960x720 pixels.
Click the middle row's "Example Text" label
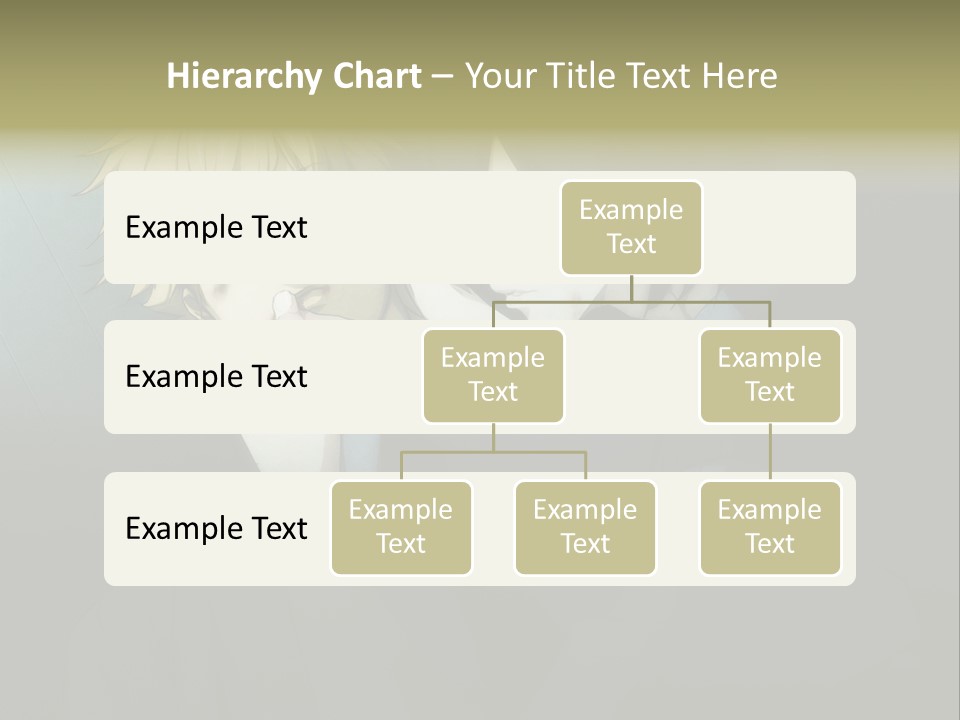tap(216, 377)
